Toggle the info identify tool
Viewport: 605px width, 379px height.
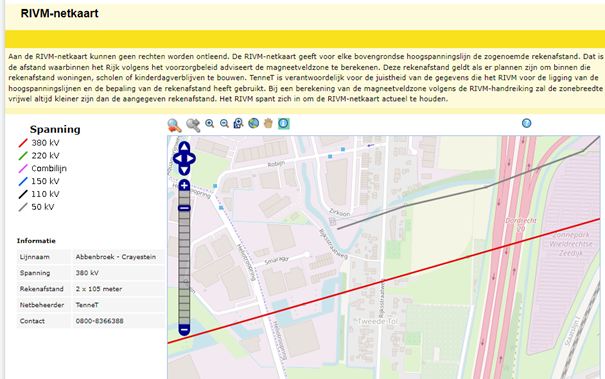[x=284, y=124]
